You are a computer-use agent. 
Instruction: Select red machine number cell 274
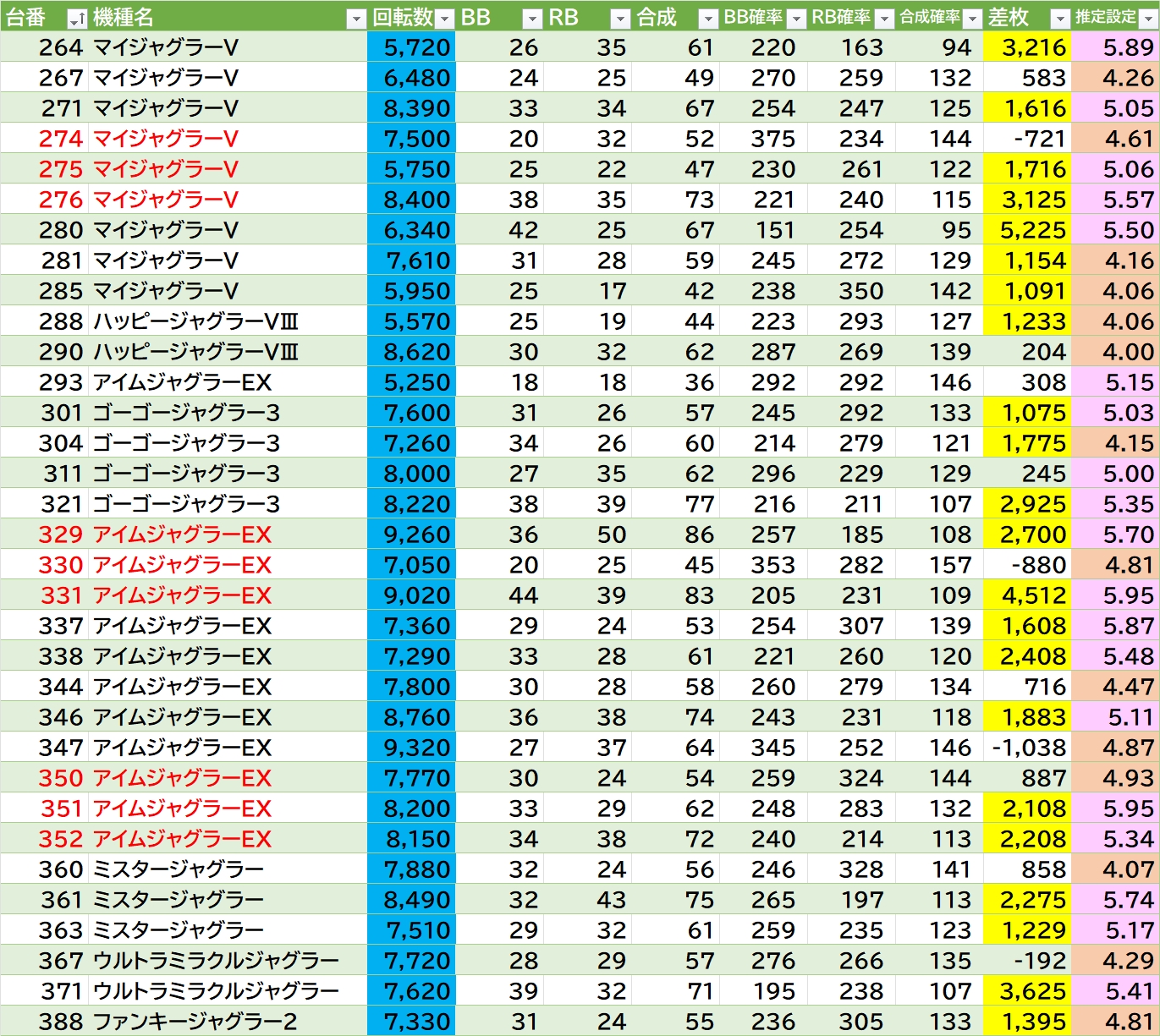[x=44, y=139]
